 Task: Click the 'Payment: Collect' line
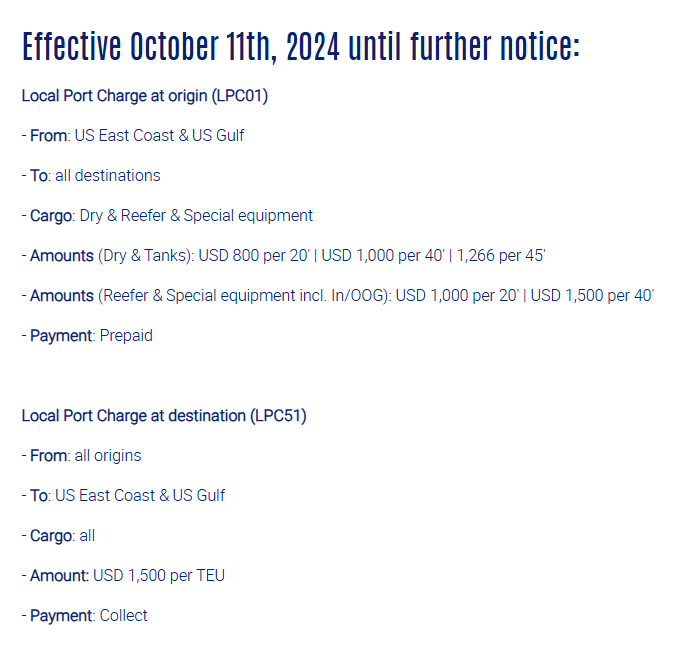coord(84,616)
